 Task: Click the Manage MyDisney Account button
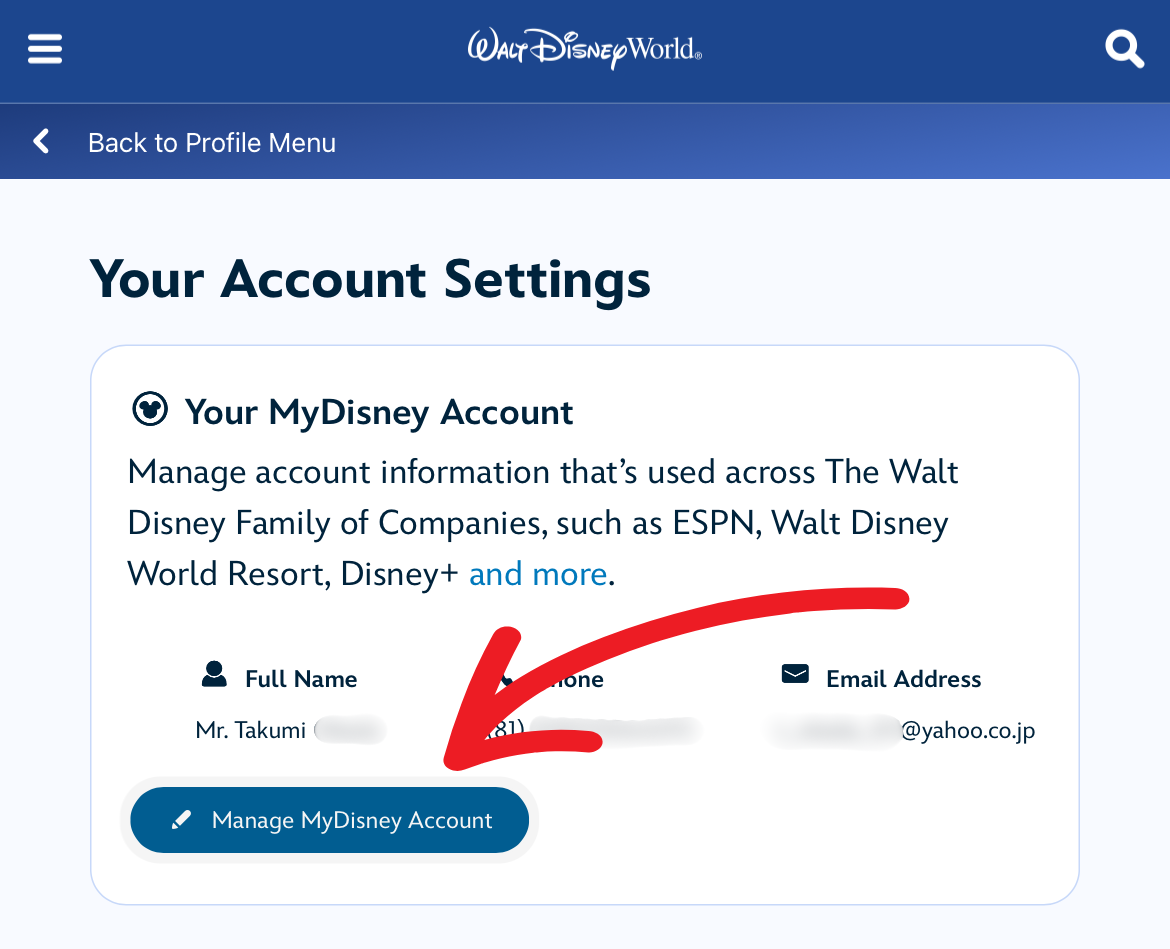[x=330, y=820]
